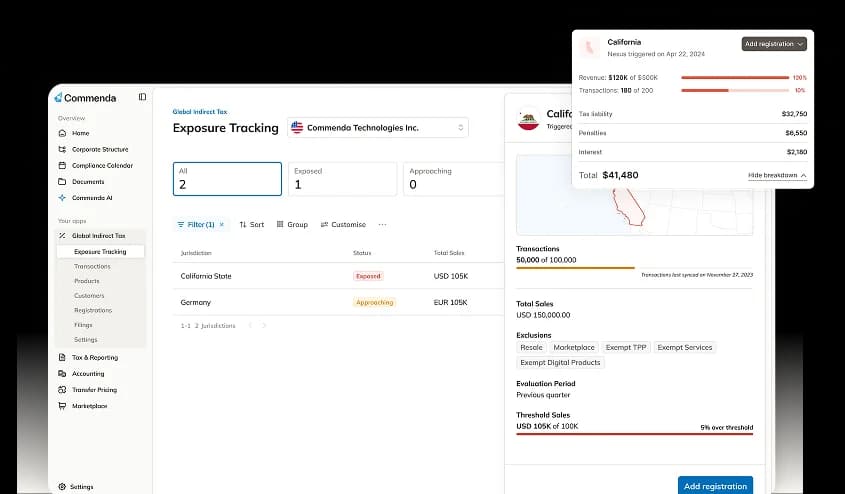The width and height of the screenshot is (845, 494).
Task: Click the California state shape icon in popup
Action: coord(590,47)
